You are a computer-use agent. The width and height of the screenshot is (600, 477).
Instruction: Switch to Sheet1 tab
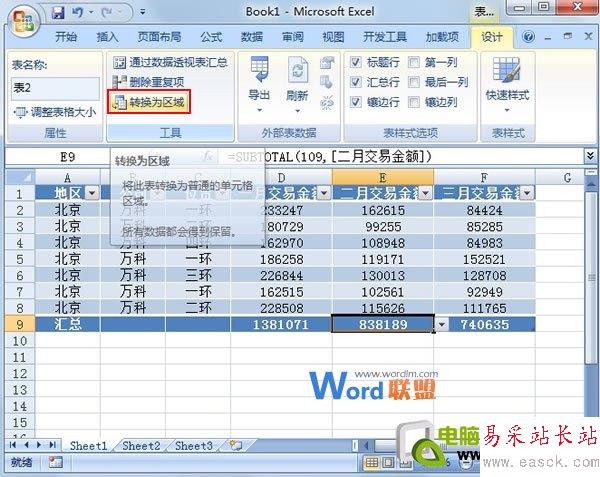(x=88, y=446)
